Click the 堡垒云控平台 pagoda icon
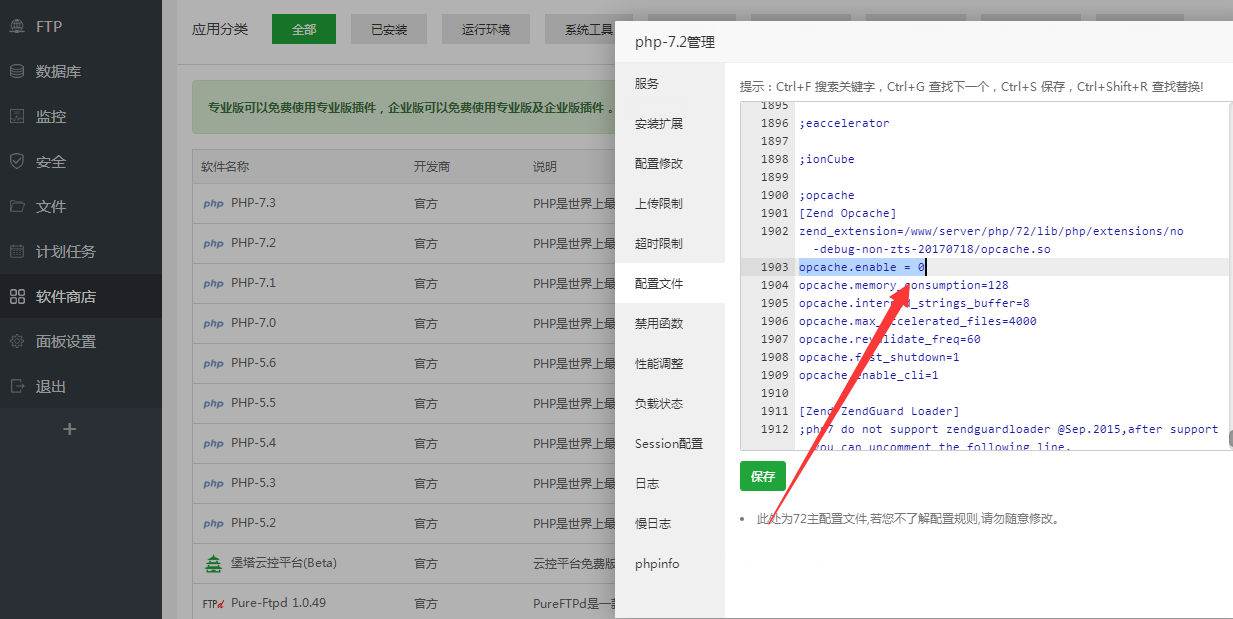Image resolution: width=1233 pixels, height=619 pixels. 213,563
